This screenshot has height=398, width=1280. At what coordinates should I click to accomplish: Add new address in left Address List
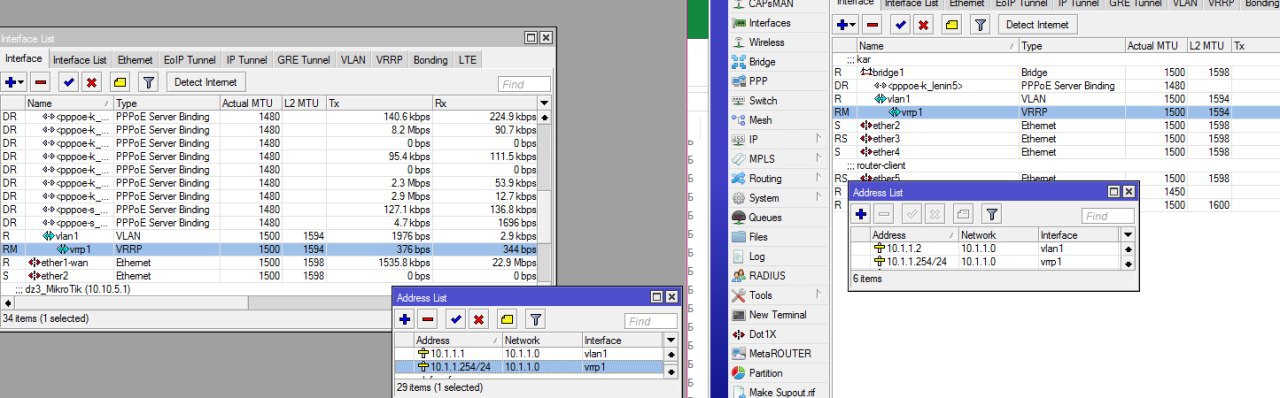click(405, 320)
